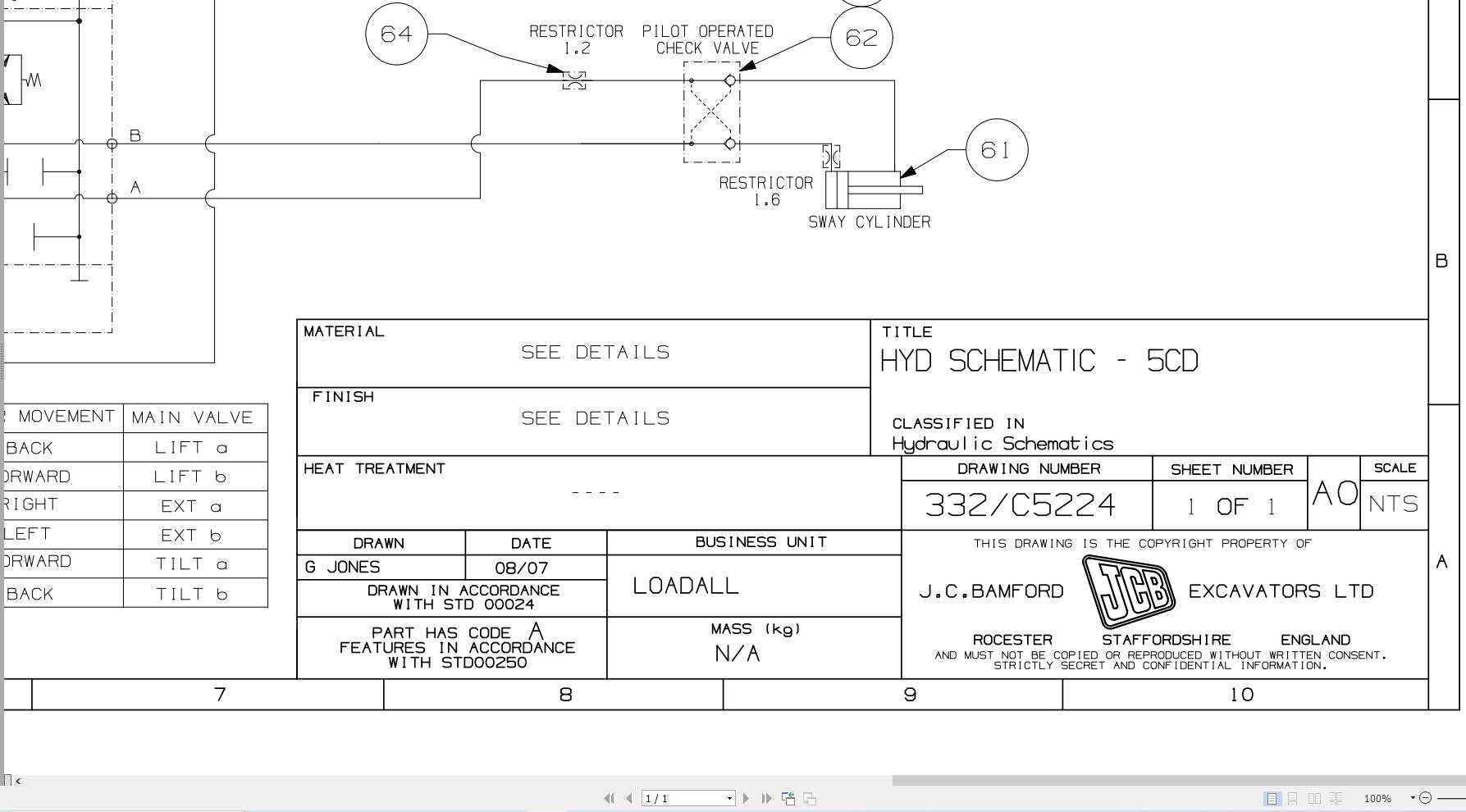1466x812 pixels.
Task: Select two-page facing view mode
Action: [1315, 798]
